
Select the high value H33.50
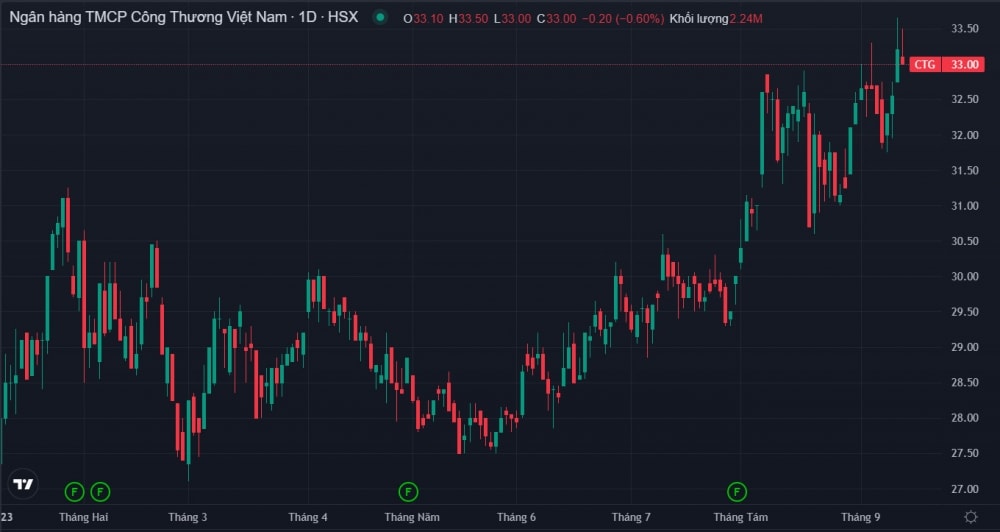468,19
